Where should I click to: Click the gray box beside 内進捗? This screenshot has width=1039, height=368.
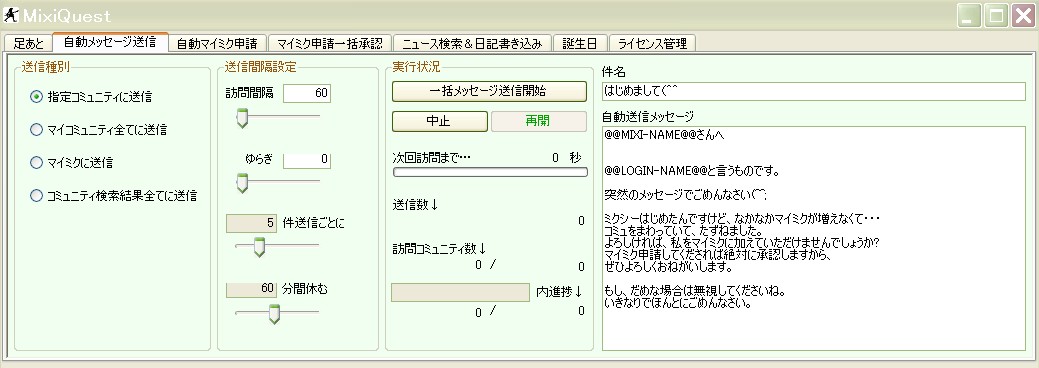461,292
